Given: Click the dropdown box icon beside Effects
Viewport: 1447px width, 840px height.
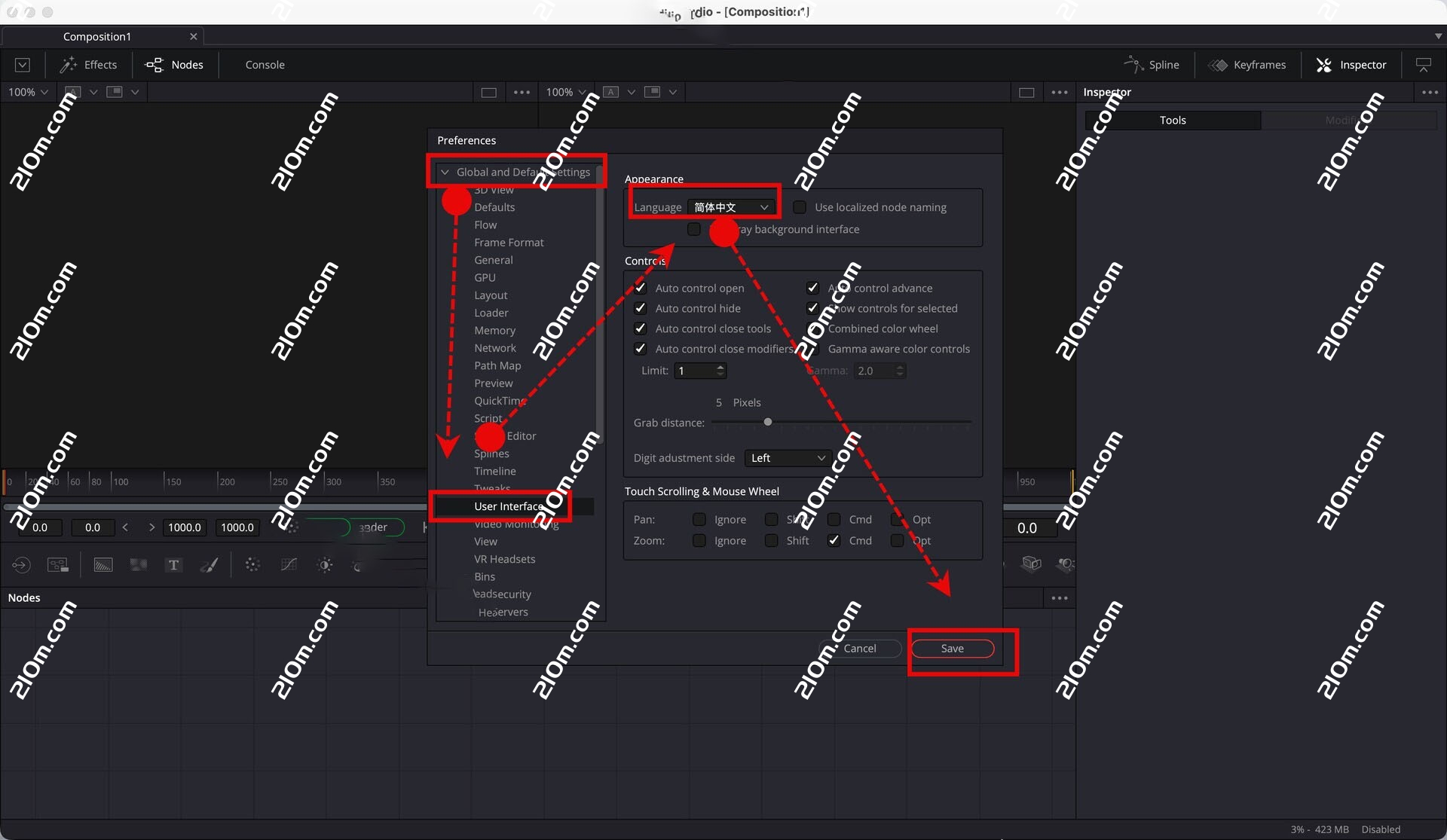Looking at the screenshot, I should (x=23, y=65).
